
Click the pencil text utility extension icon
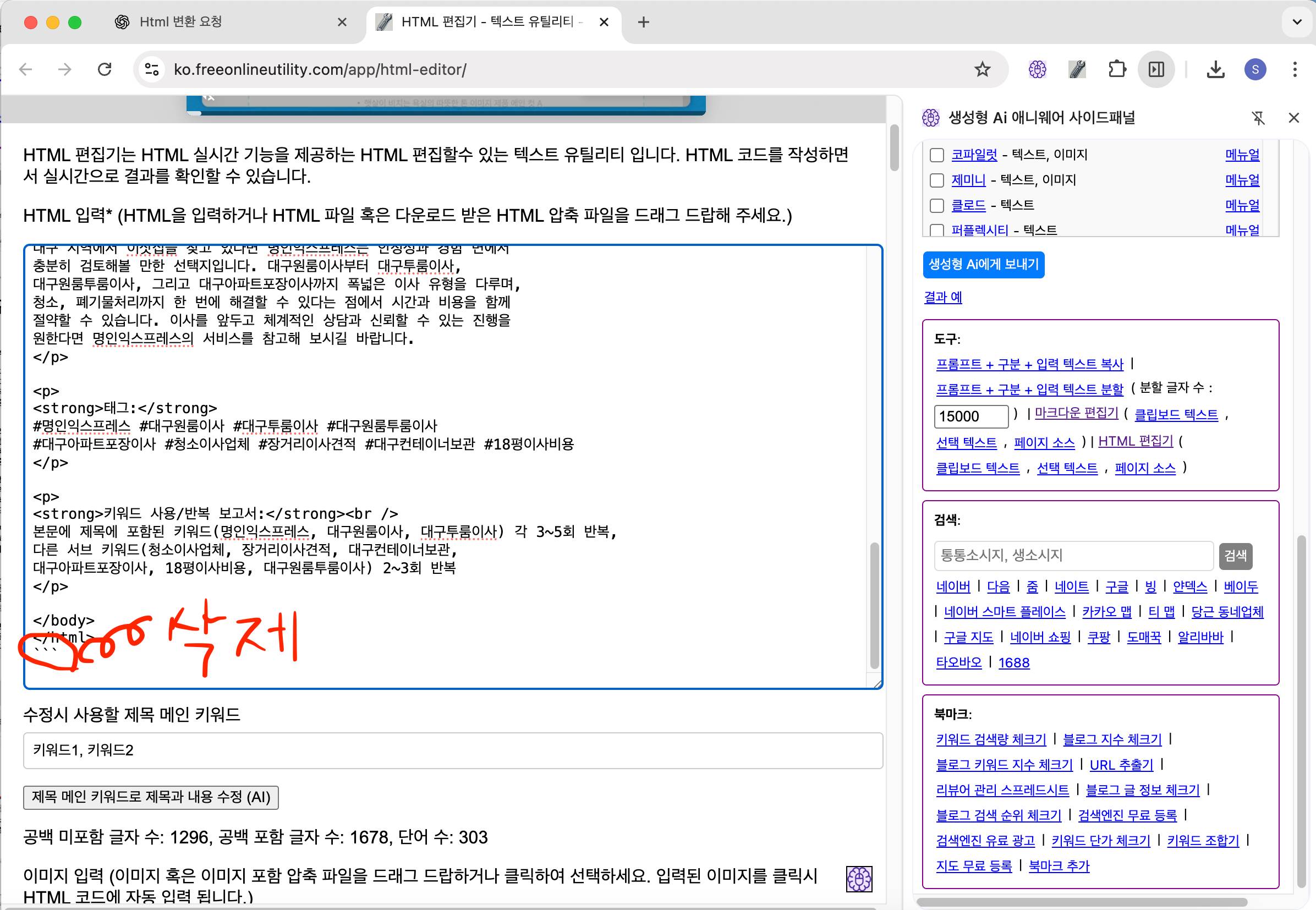pyautogui.click(x=1077, y=69)
